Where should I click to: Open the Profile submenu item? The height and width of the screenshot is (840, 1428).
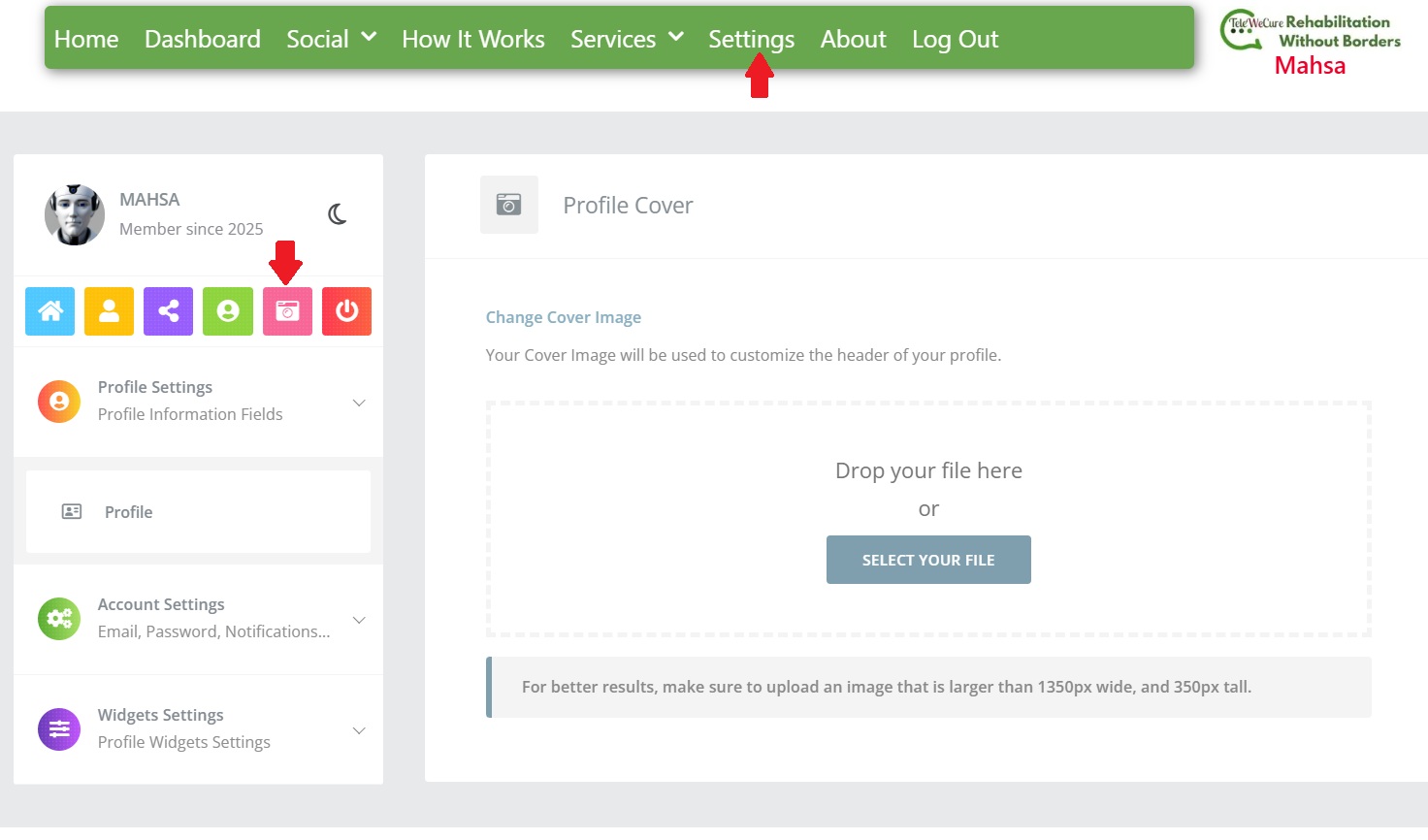[198, 511]
